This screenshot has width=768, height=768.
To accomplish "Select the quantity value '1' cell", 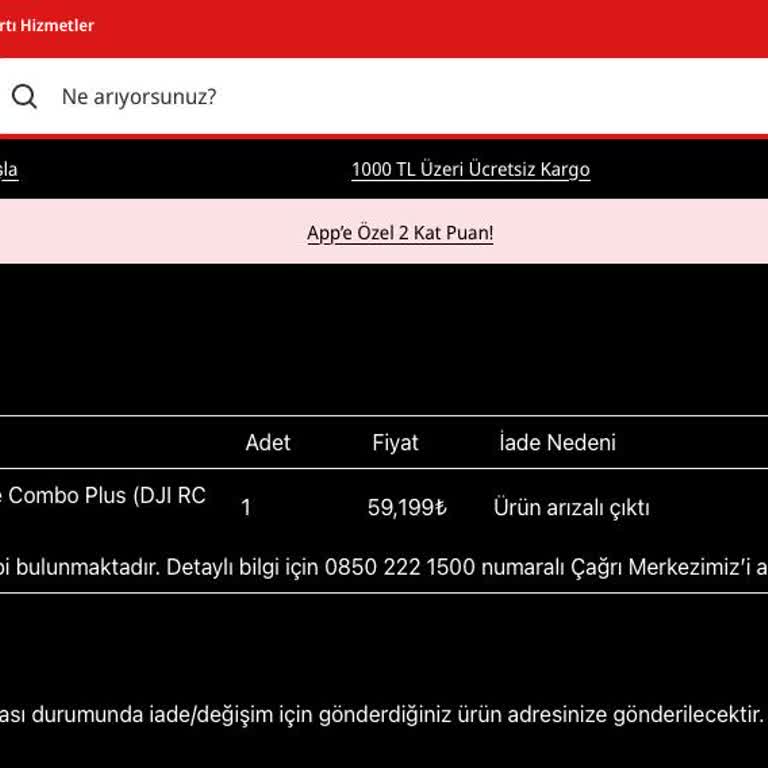I will pyautogui.click(x=246, y=507).
